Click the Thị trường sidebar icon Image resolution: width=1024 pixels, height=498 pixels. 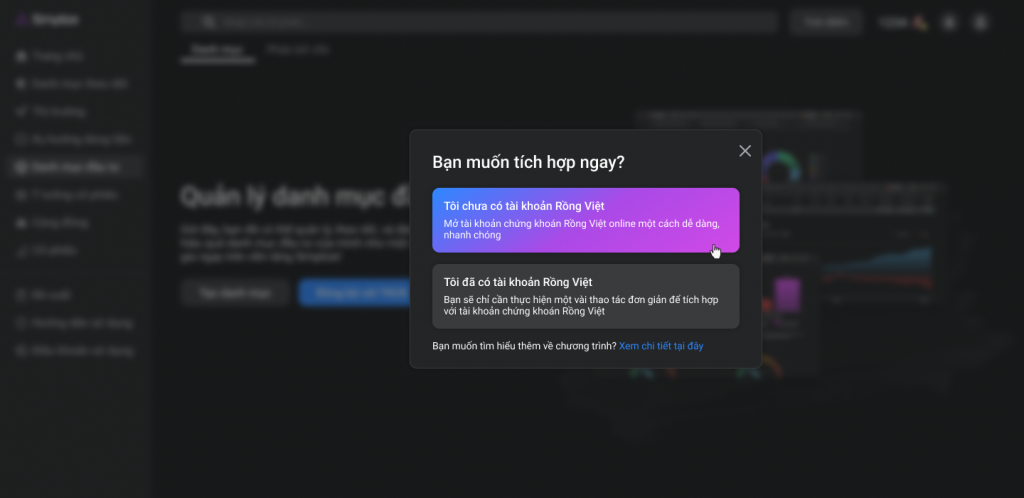click(21, 112)
